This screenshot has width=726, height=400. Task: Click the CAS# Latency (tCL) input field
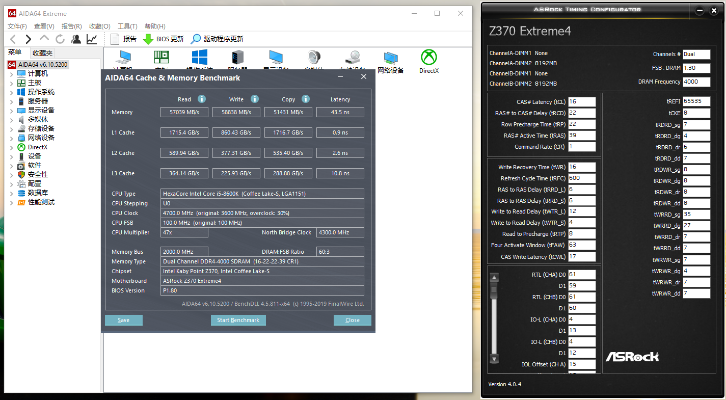coord(583,102)
